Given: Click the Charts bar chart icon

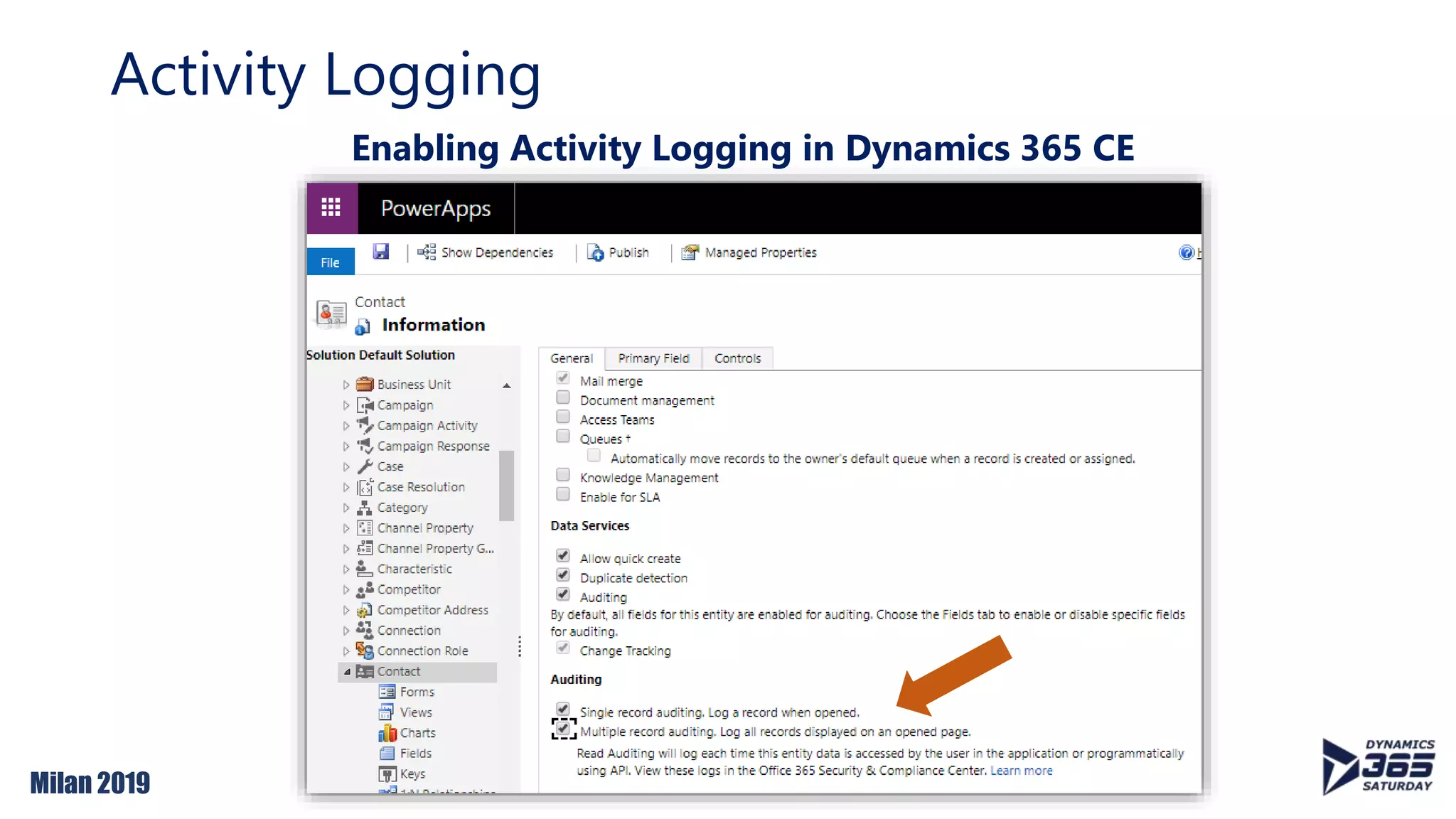Looking at the screenshot, I should coord(387,732).
